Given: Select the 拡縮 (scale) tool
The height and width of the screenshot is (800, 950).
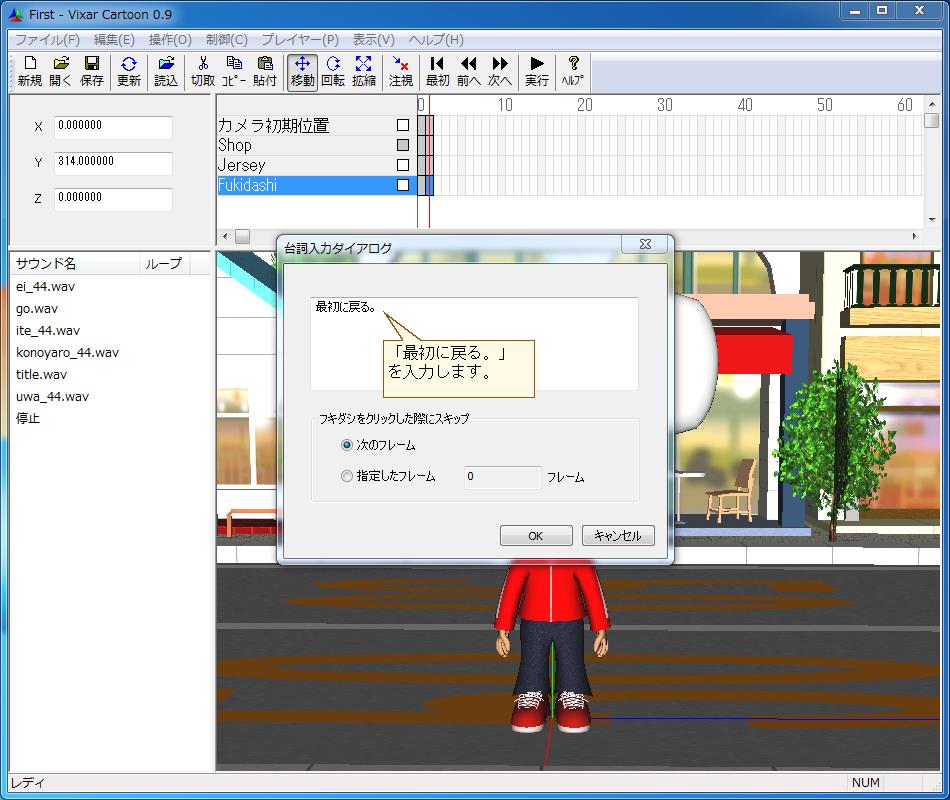Looking at the screenshot, I should pos(364,71).
